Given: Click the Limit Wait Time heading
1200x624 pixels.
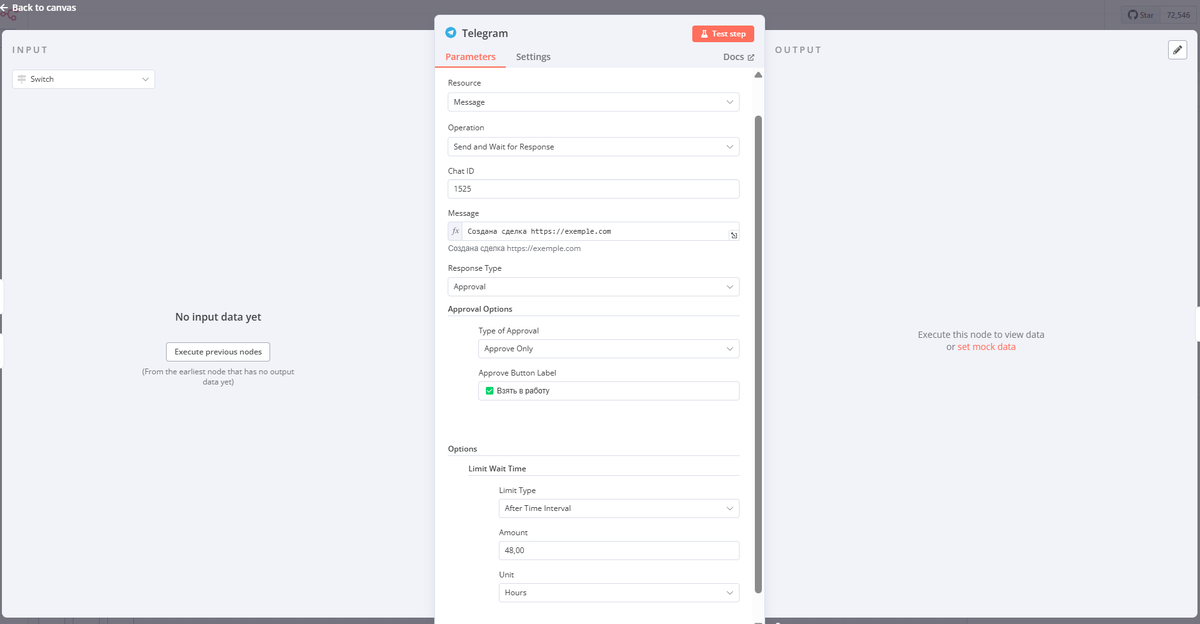Looking at the screenshot, I should (497, 469).
